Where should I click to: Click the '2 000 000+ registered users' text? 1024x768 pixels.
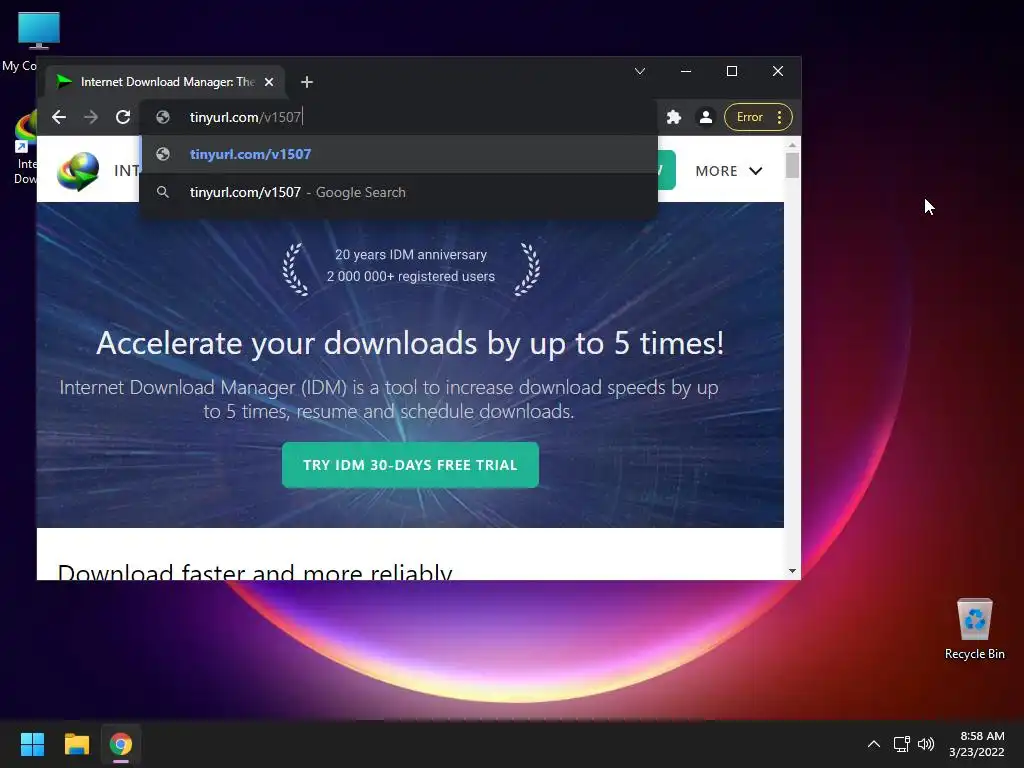click(x=411, y=276)
